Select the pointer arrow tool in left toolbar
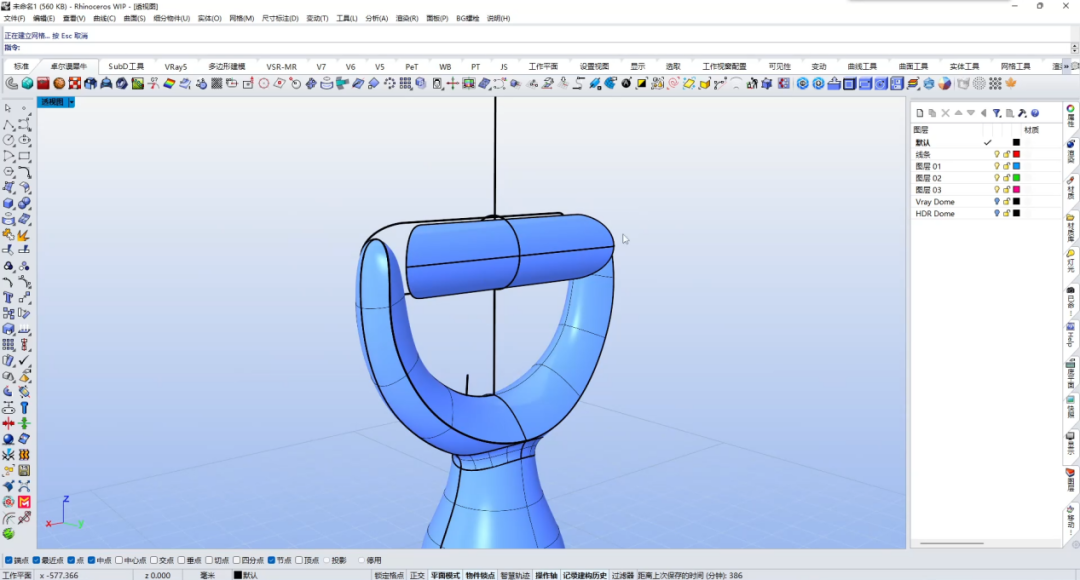Image resolution: width=1080 pixels, height=580 pixels. point(8,108)
